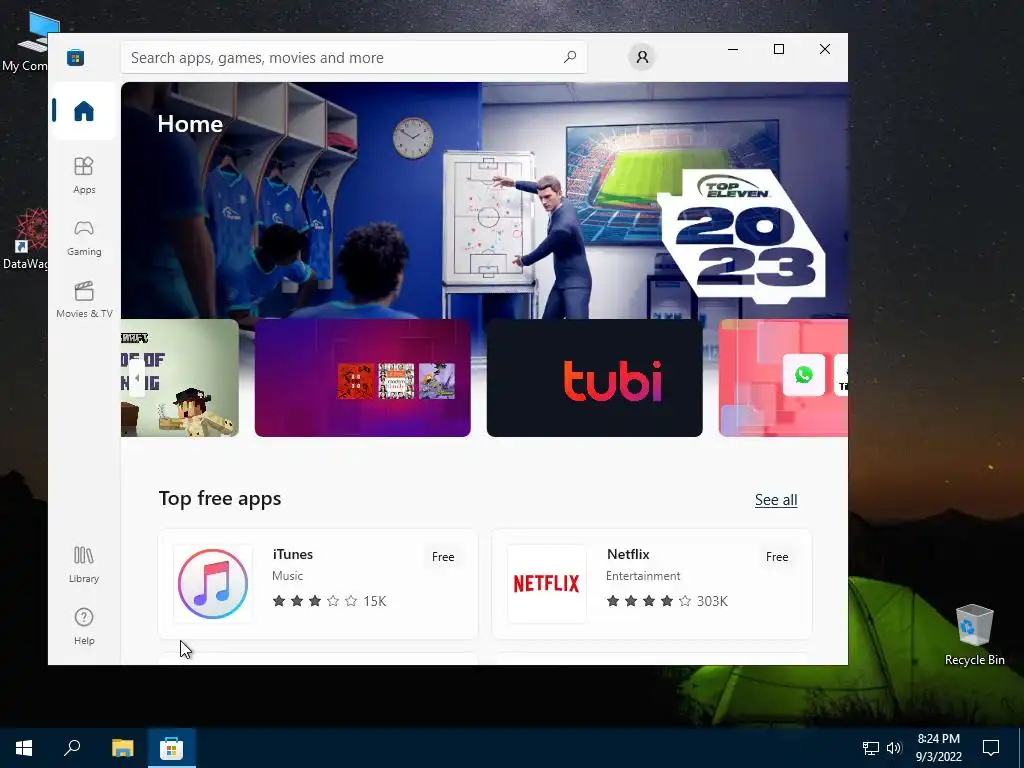Viewport: 1024px width, 768px height.
Task: Select the iTunes app title
Action: pyautogui.click(x=293, y=554)
